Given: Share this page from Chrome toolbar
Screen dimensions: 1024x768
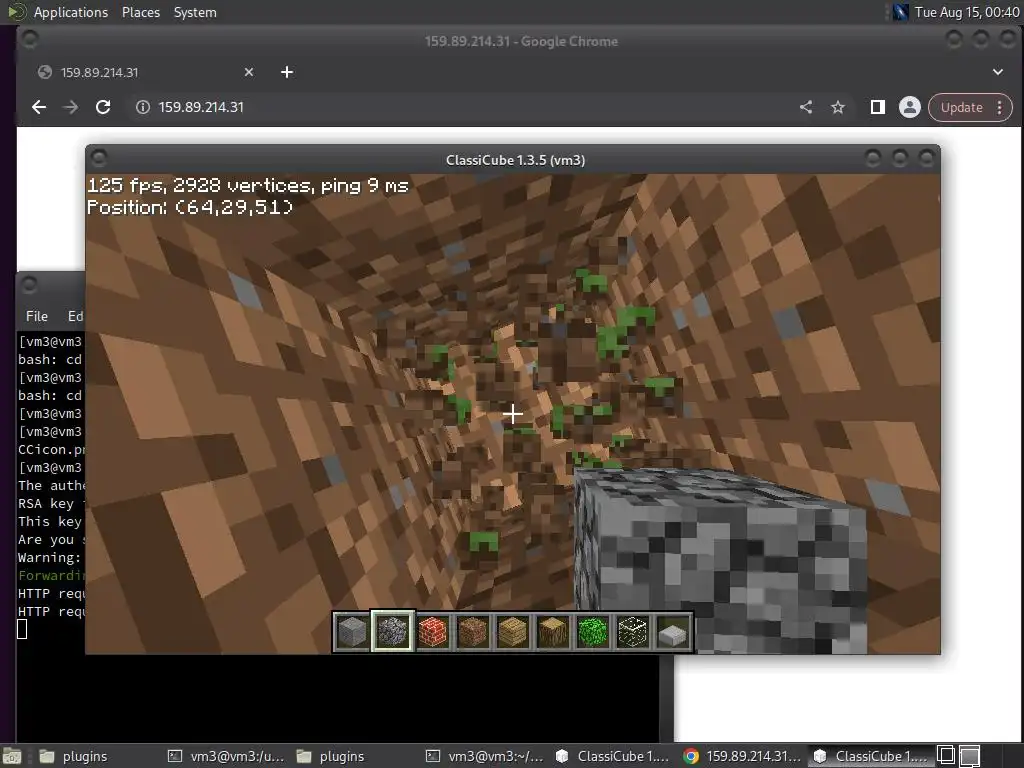Looking at the screenshot, I should pyautogui.click(x=806, y=107).
